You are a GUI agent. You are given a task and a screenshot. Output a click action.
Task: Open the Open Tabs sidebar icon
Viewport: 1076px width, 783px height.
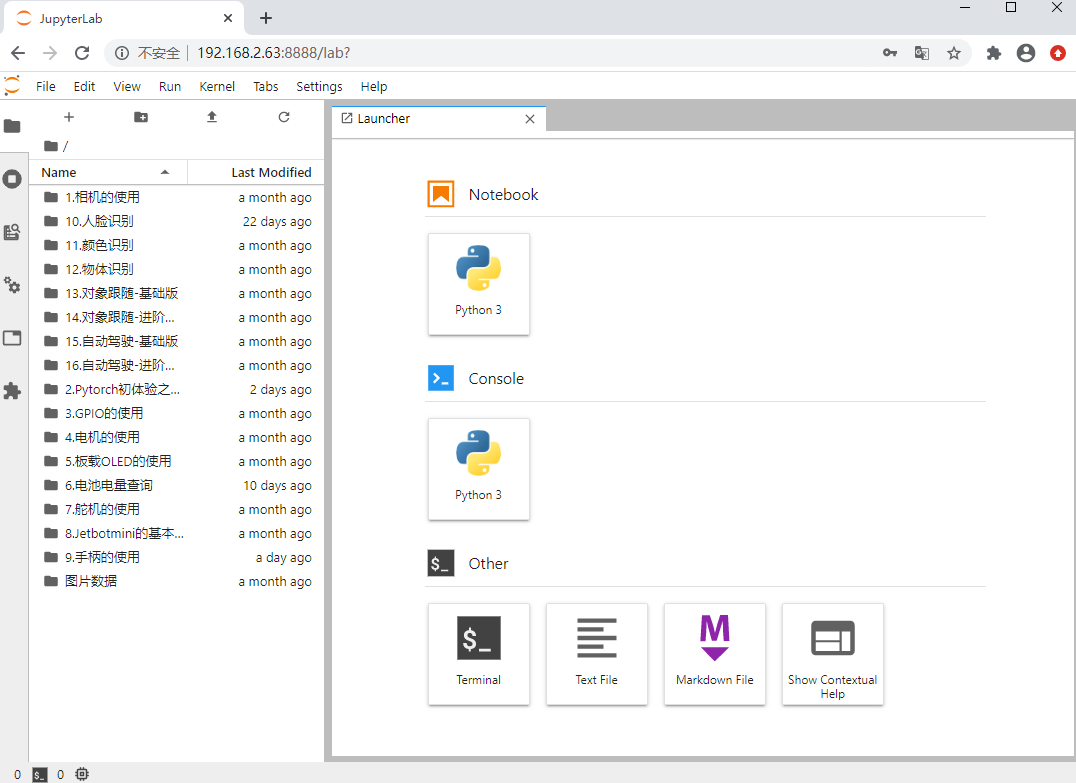click(x=12, y=338)
